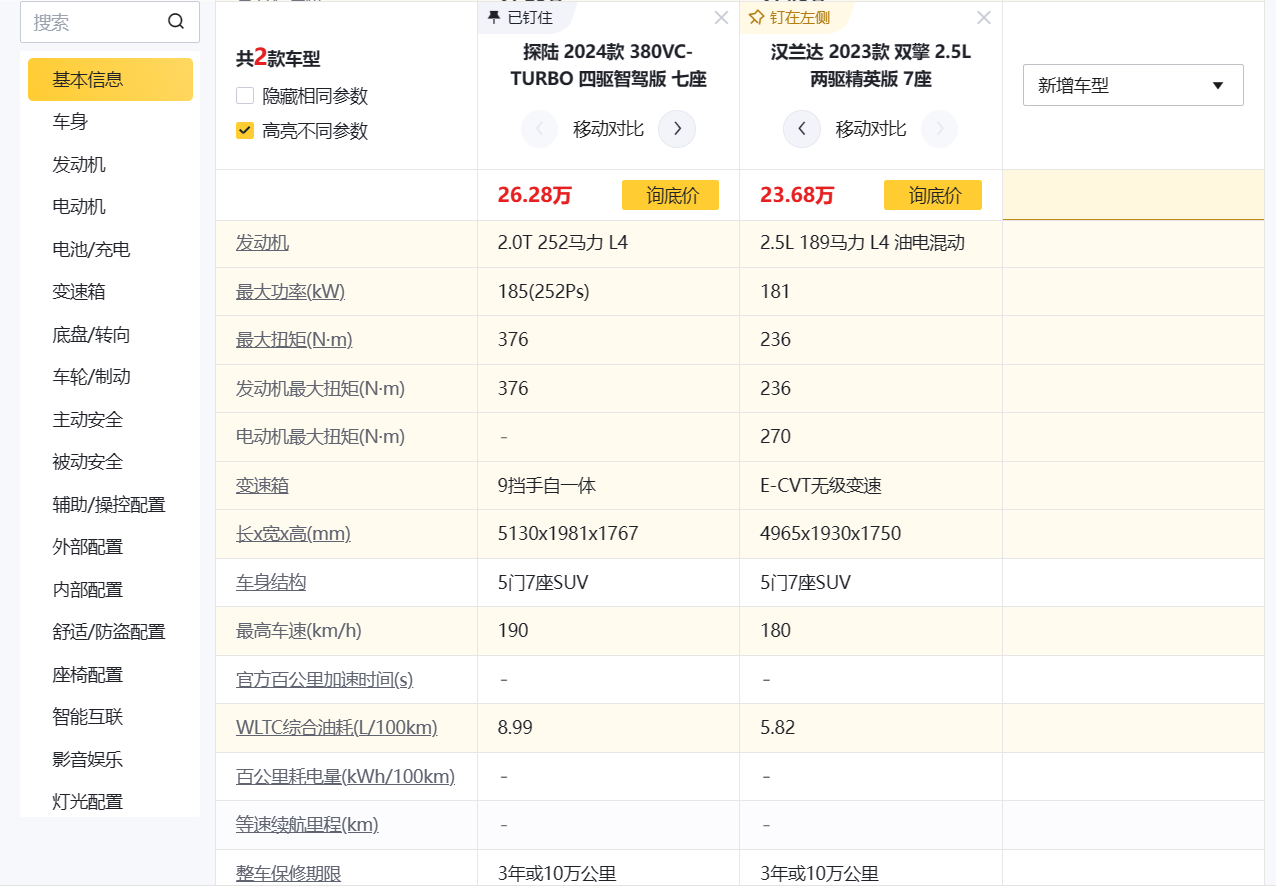Viewport: 1276px width, 886px height.
Task: Click the 汉兰达 2023款 双擎 model title
Action: click(x=871, y=66)
